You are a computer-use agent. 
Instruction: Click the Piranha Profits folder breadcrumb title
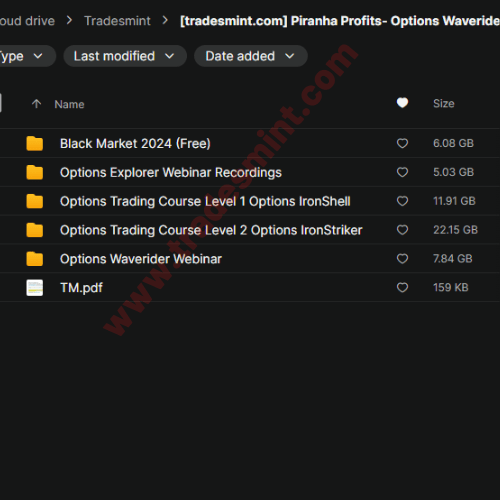point(340,21)
